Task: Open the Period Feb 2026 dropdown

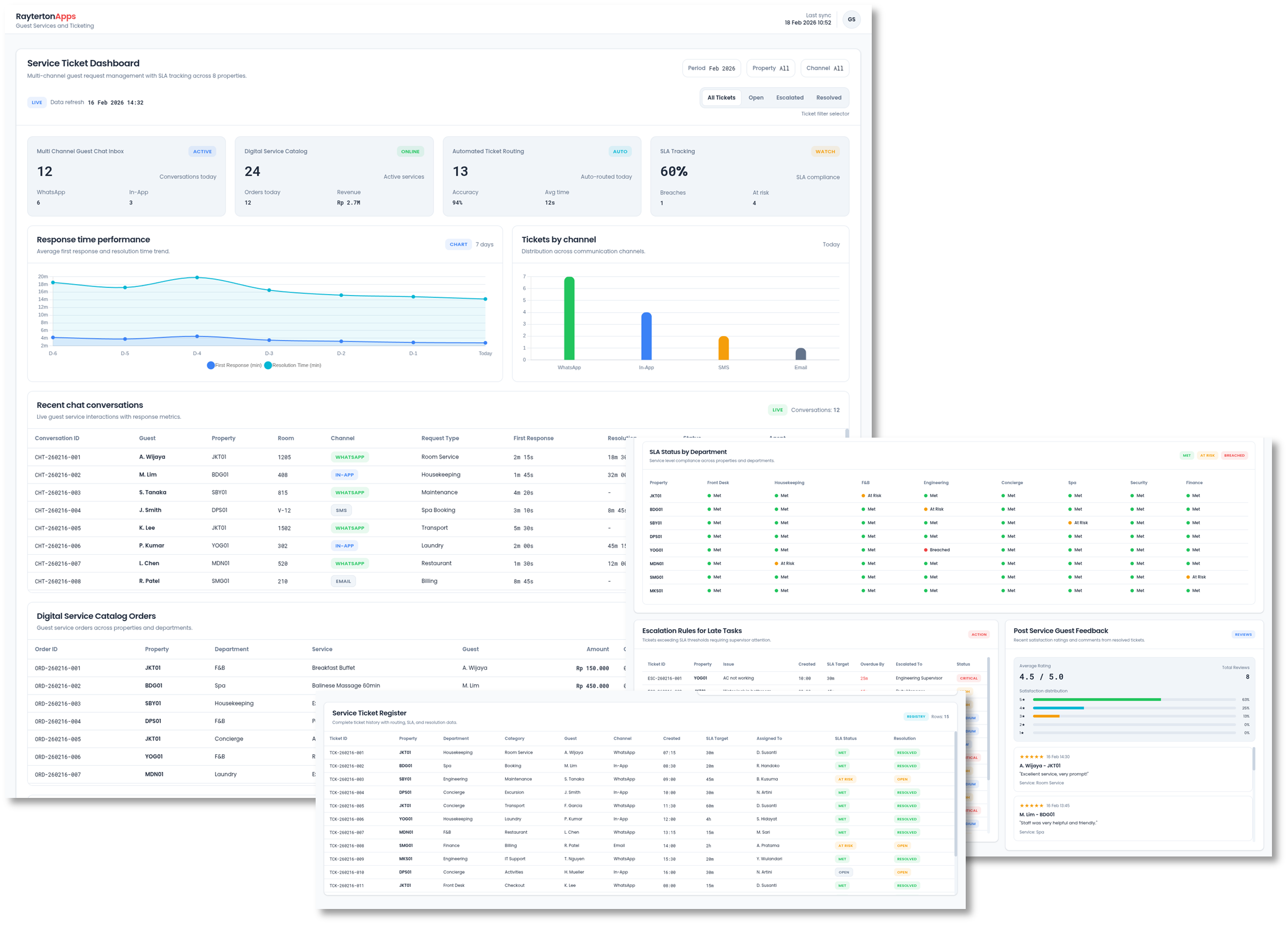Action: [x=711, y=68]
